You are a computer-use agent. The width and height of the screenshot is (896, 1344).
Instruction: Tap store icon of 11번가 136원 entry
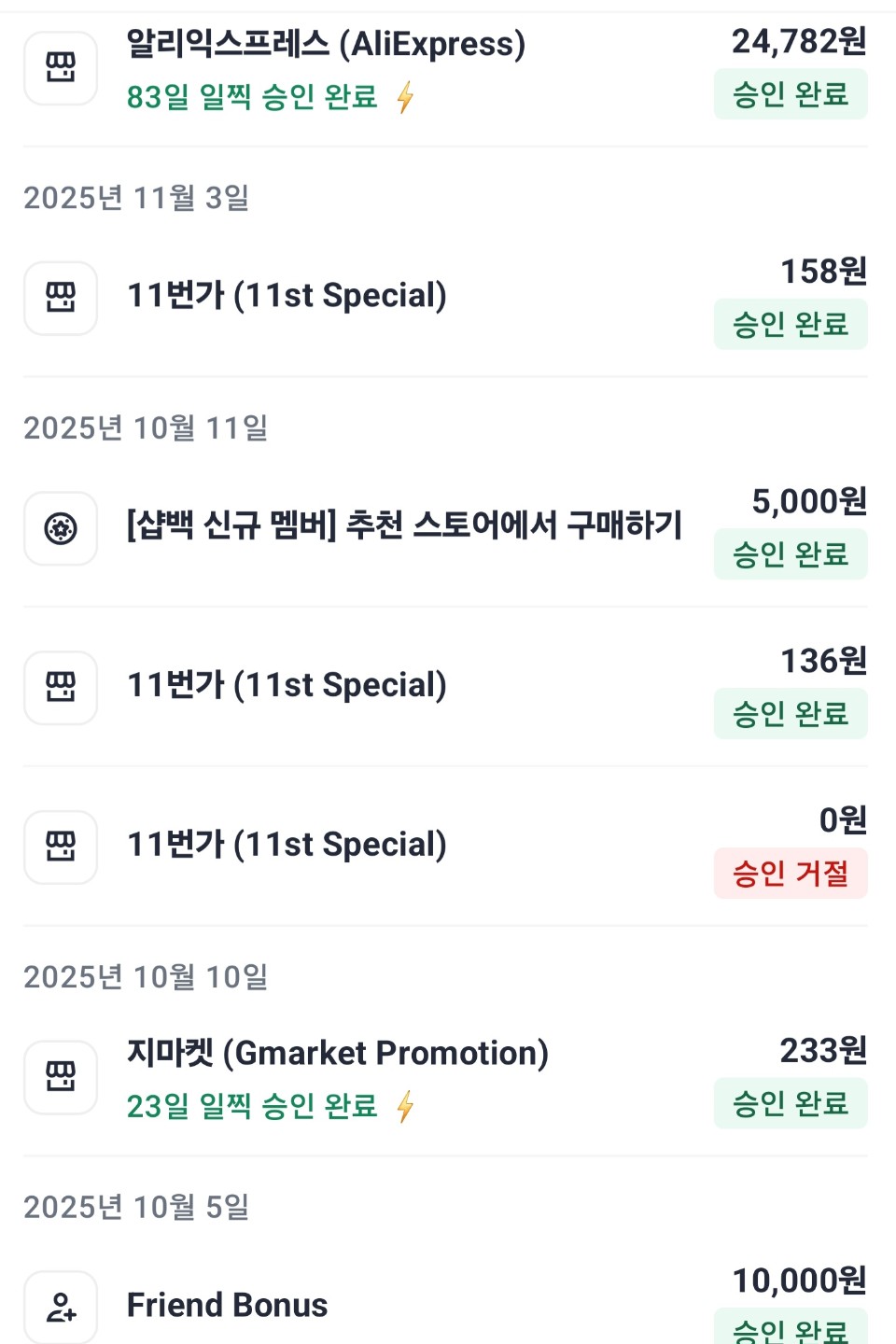(61, 688)
